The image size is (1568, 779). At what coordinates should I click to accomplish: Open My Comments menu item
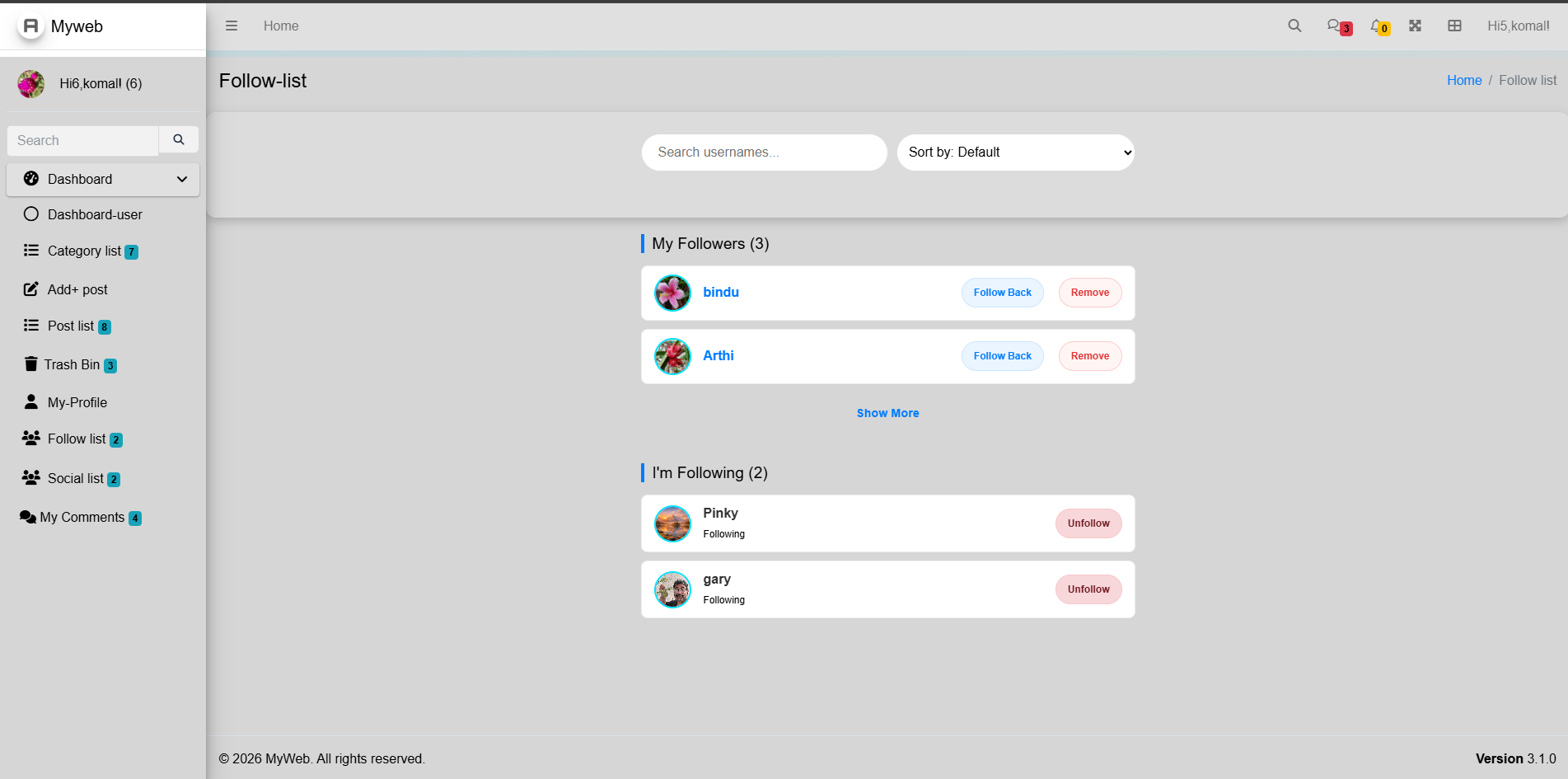(103, 517)
